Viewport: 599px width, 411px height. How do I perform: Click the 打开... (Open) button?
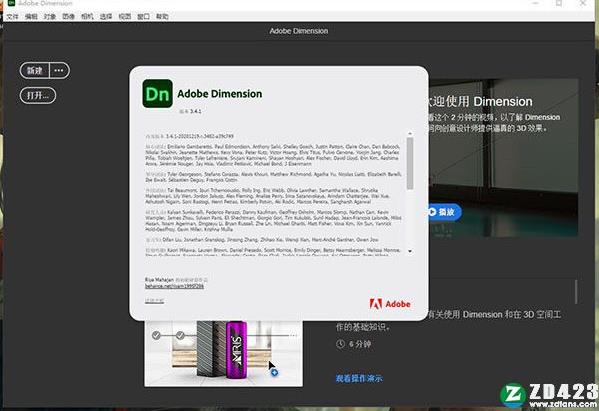pos(38,95)
